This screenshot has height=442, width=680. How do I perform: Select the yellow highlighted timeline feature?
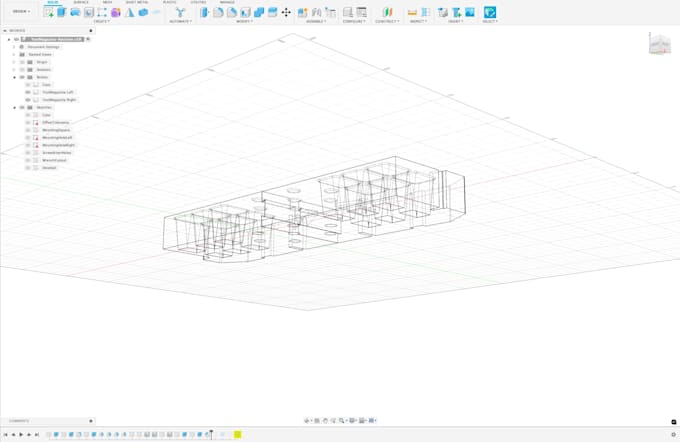238,434
